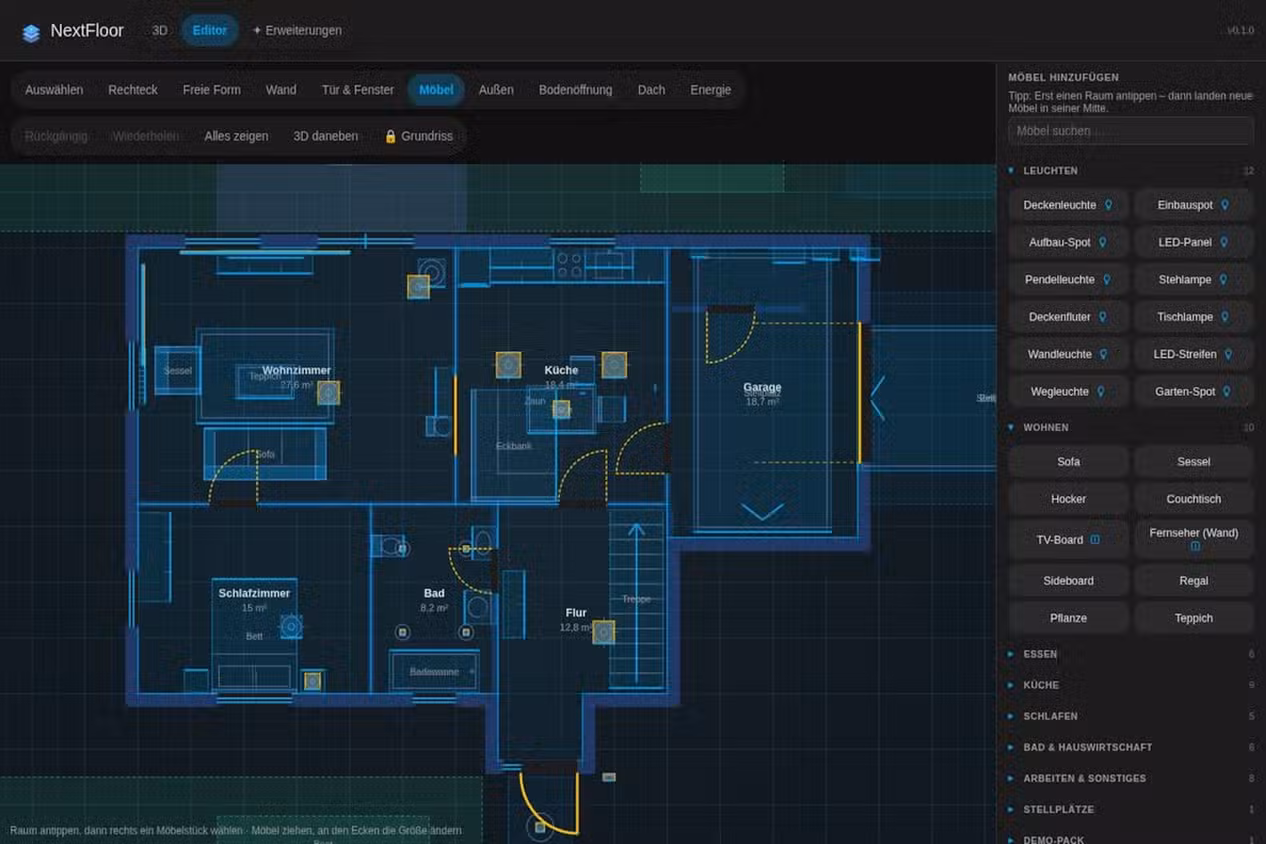Select the Rechteck tool
Image resolution: width=1266 pixels, height=844 pixels.
click(133, 90)
